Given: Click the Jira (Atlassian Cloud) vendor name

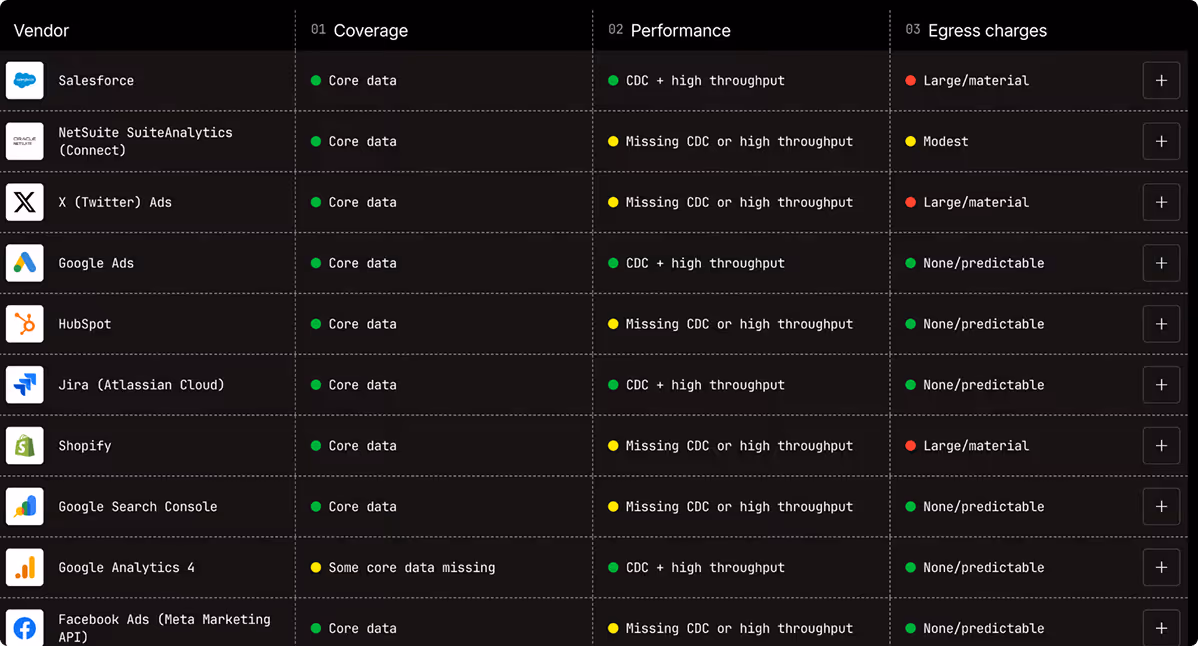Looking at the screenshot, I should point(141,385).
